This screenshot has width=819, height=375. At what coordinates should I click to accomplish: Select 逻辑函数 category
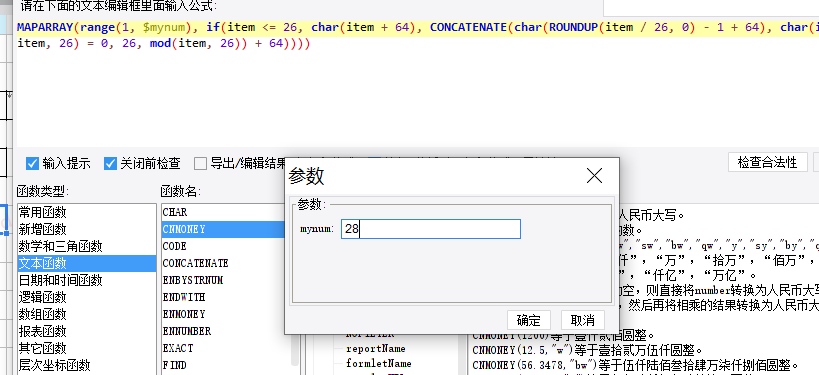tap(87, 297)
